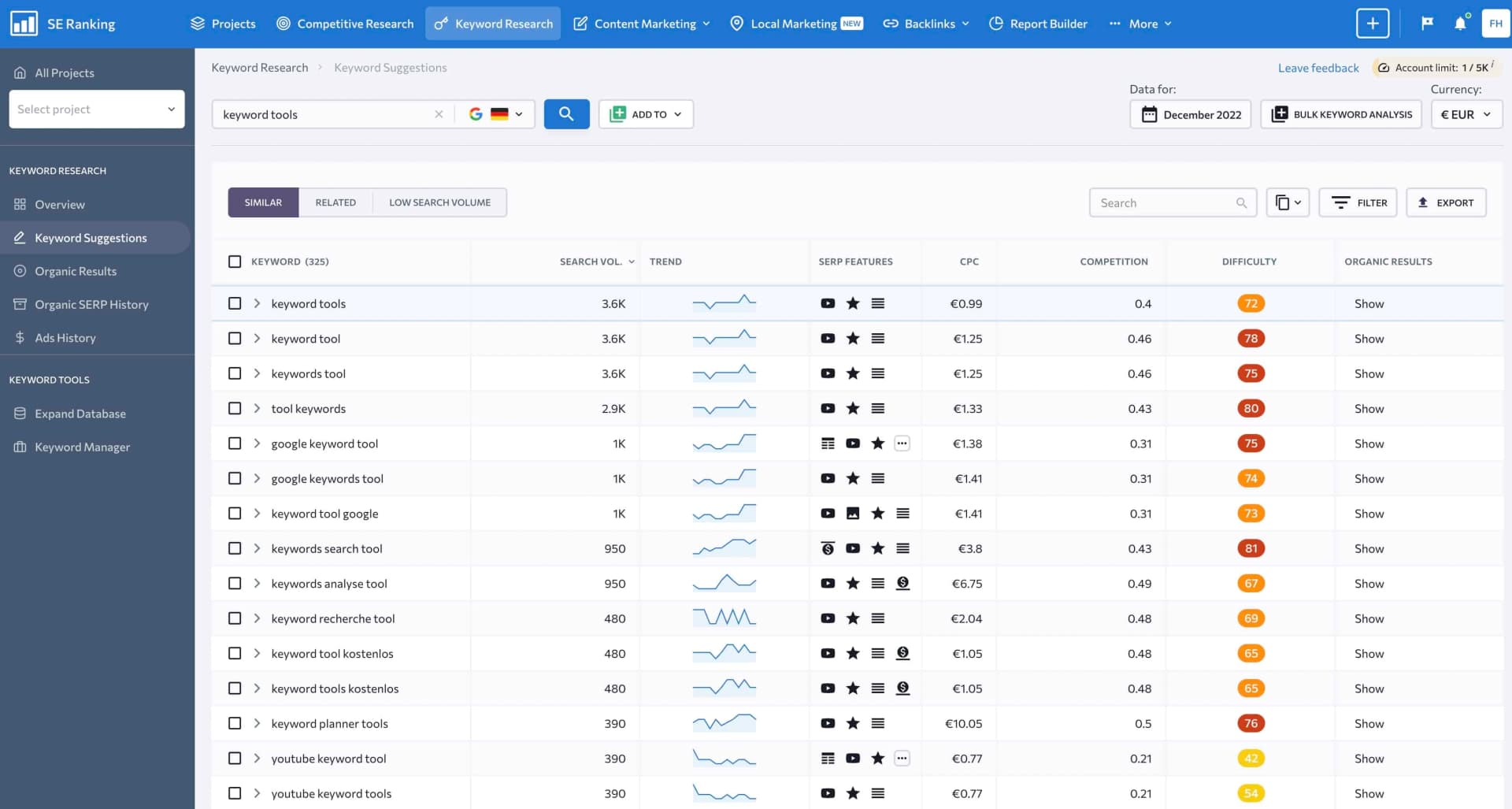Click the Export button
1512x809 pixels.
click(x=1446, y=202)
